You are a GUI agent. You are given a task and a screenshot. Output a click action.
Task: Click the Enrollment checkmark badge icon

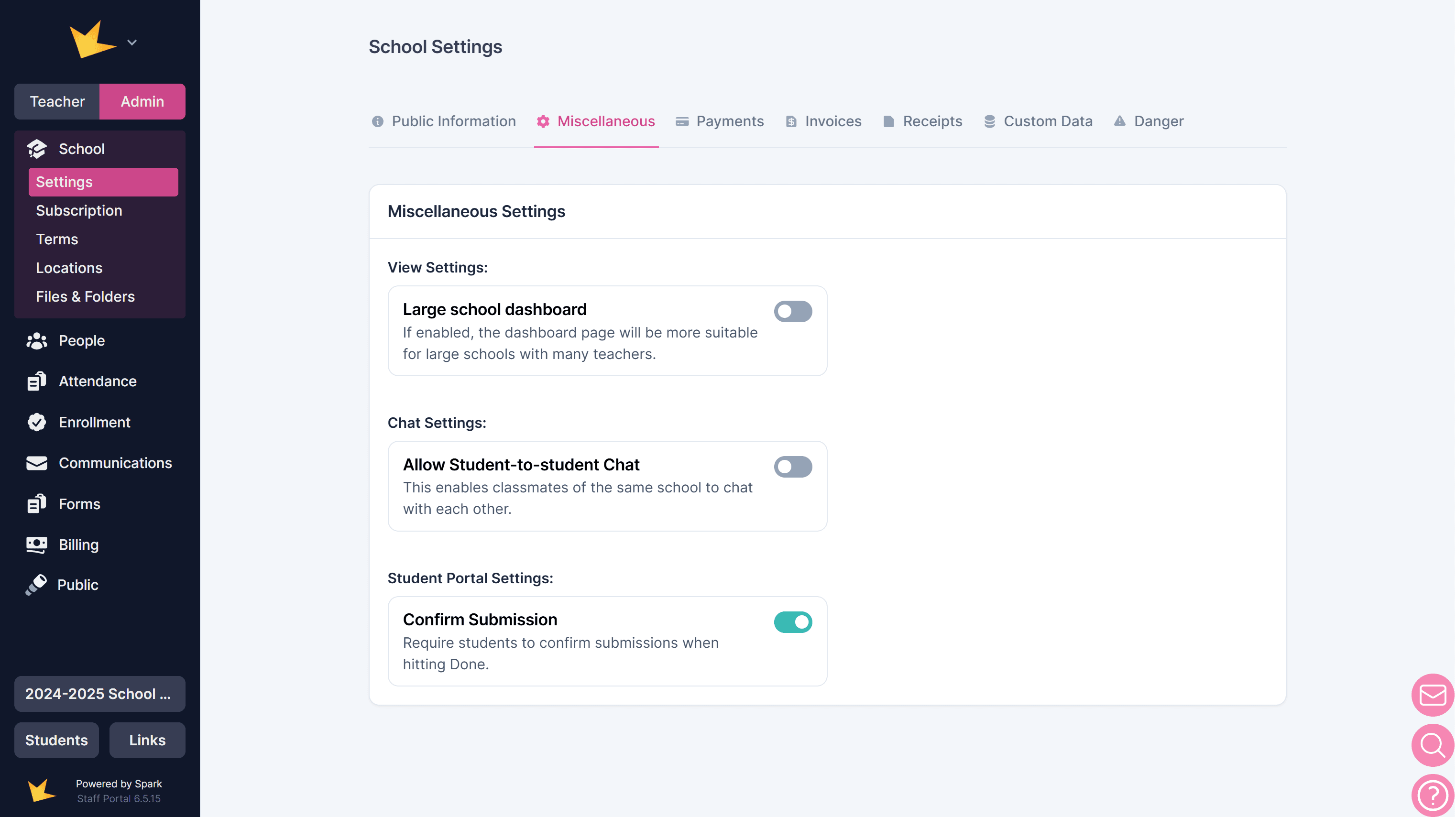point(37,422)
